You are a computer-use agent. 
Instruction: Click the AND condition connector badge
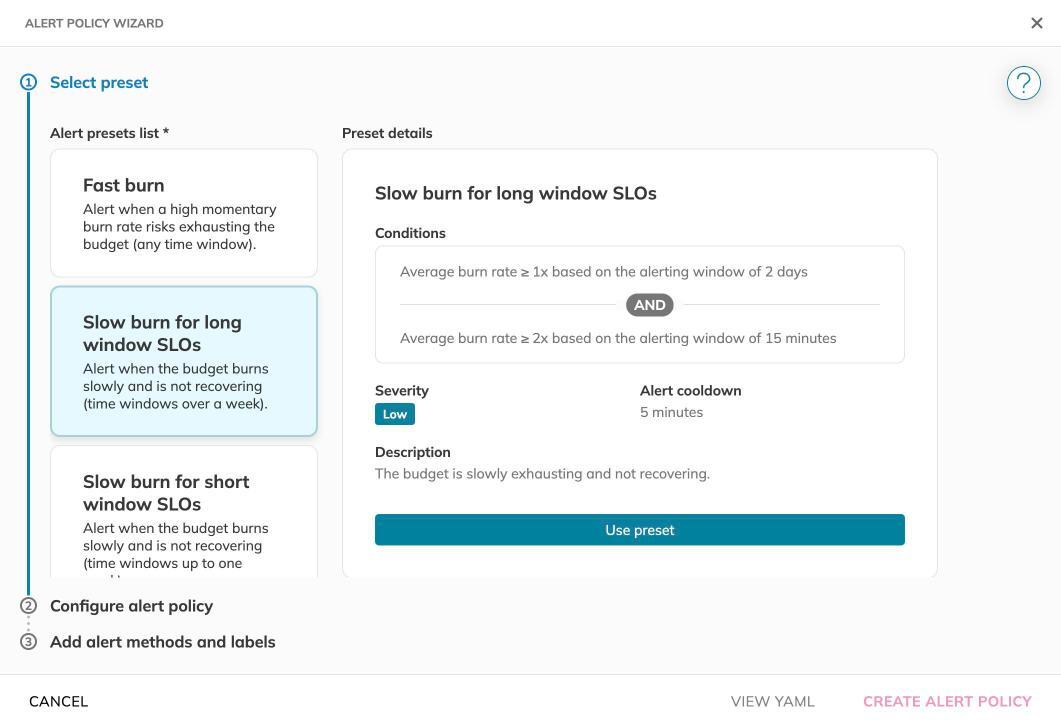[x=650, y=305]
